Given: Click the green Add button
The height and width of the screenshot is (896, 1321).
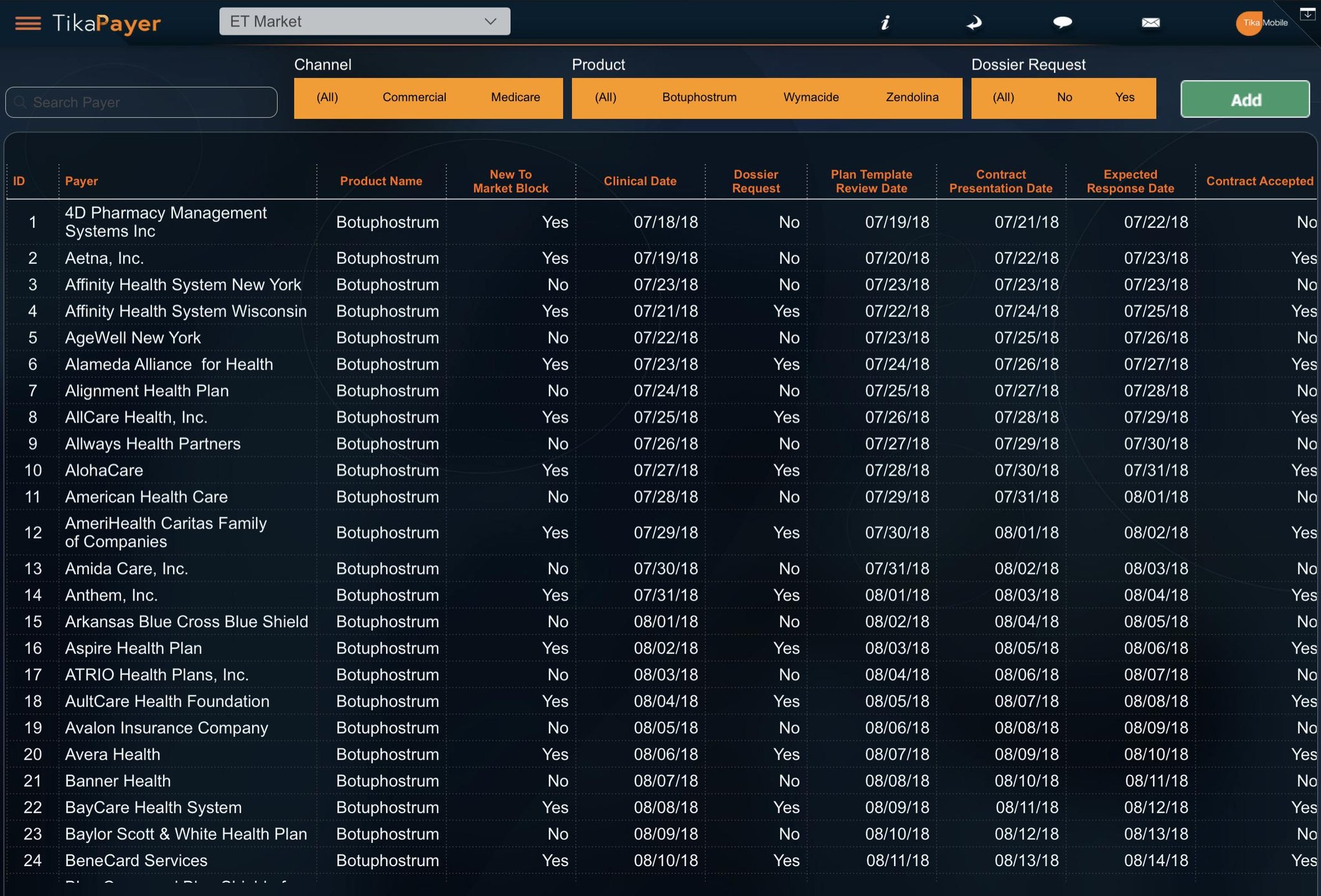Looking at the screenshot, I should [x=1245, y=100].
